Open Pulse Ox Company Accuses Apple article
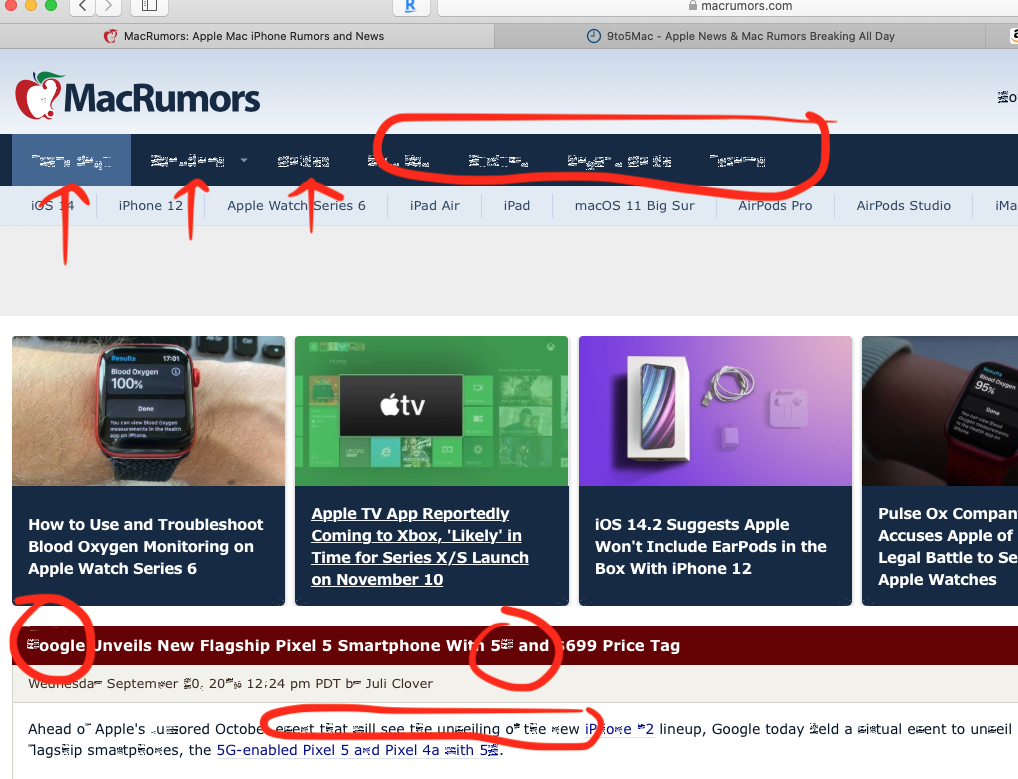This screenshot has width=1018, height=779. click(948, 547)
